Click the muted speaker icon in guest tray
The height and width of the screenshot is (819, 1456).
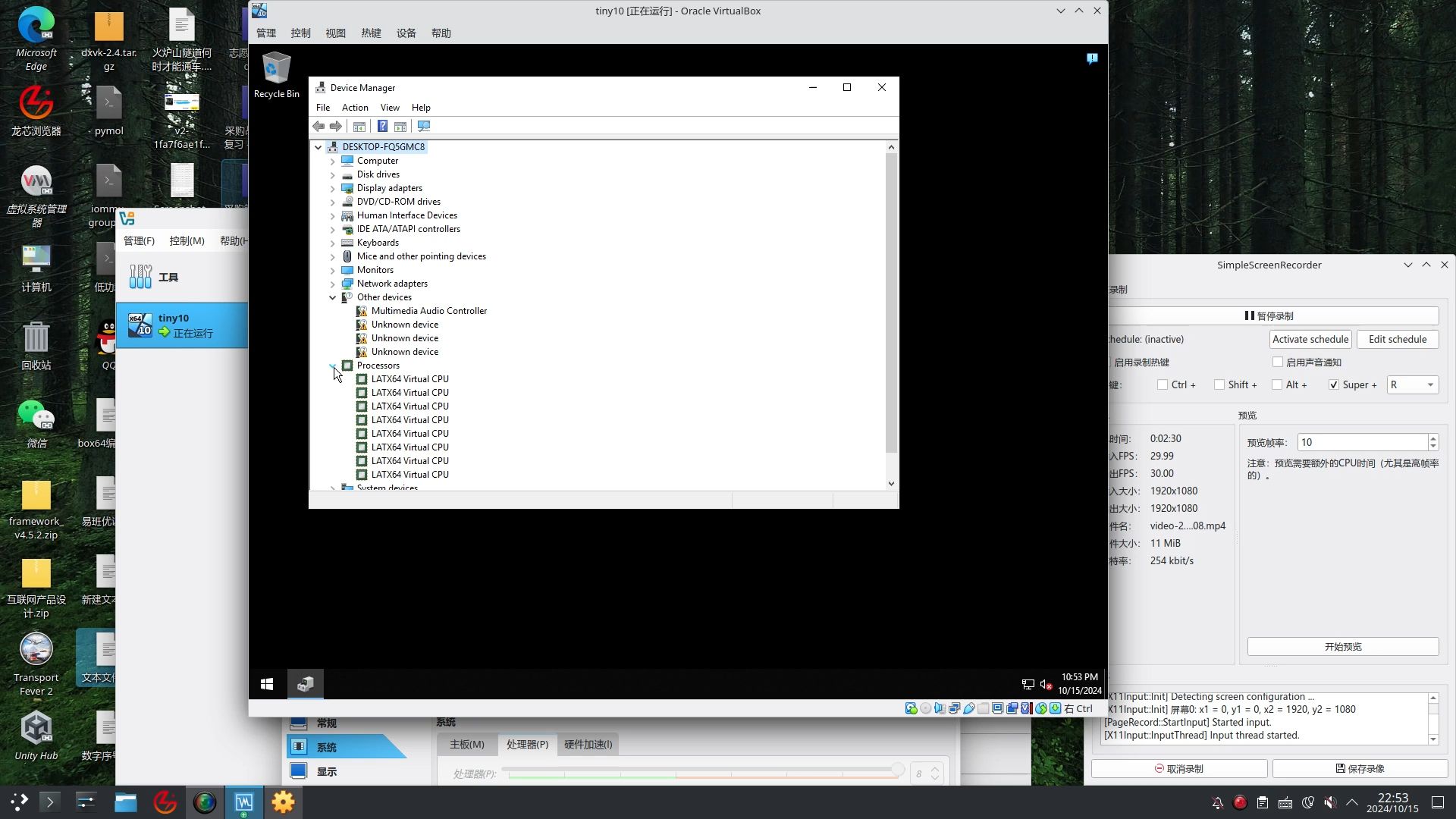(x=1046, y=685)
